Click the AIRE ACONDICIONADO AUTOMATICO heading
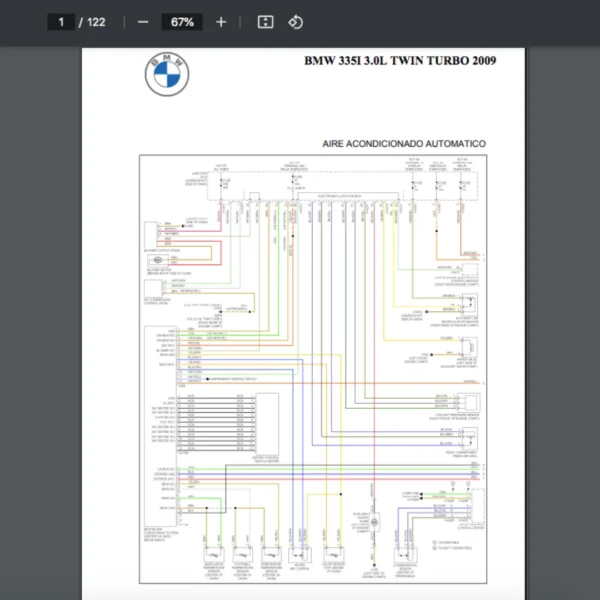Image resolution: width=600 pixels, height=600 pixels. (x=404, y=144)
